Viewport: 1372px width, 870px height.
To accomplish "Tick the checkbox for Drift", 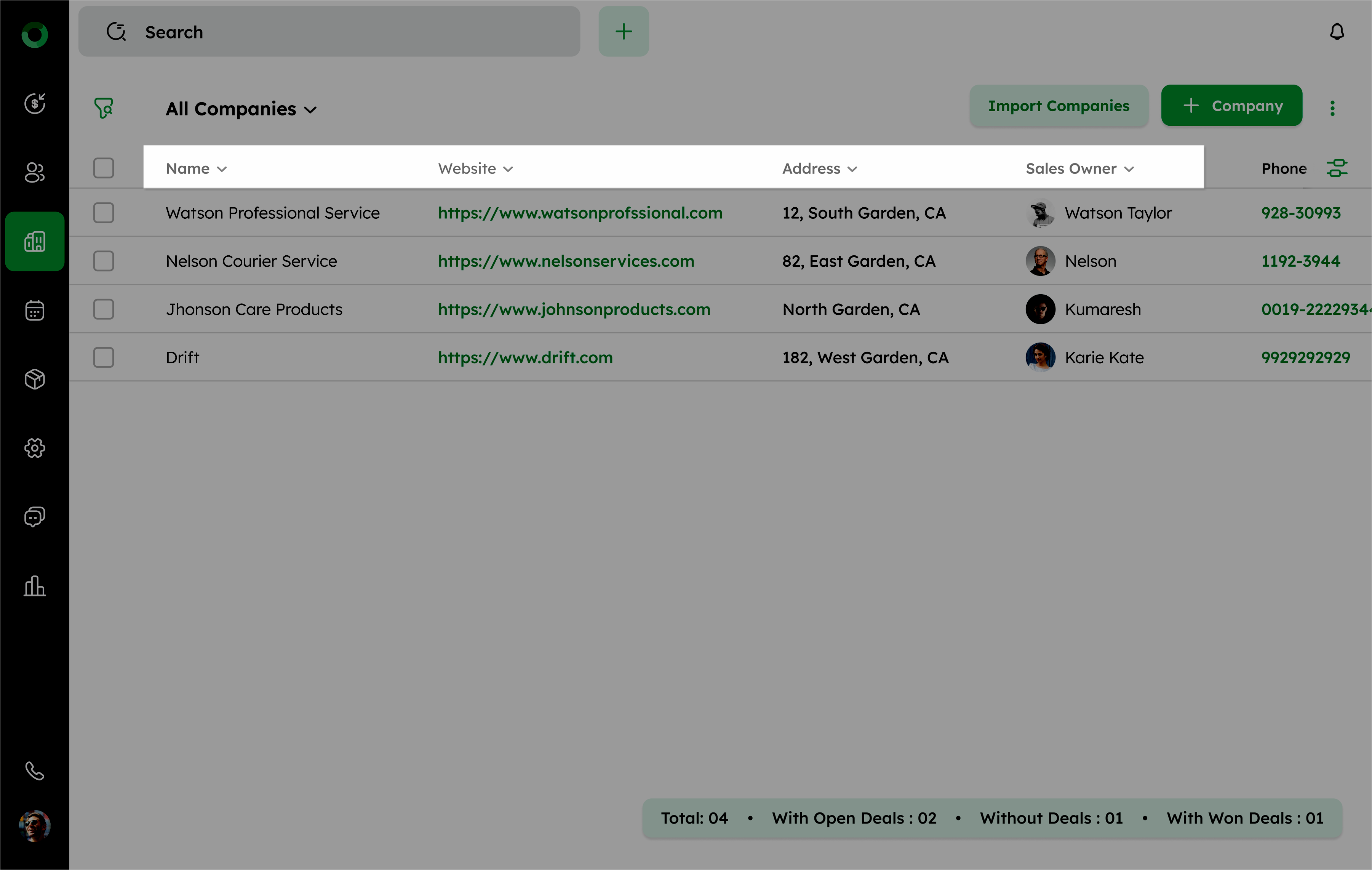I will click(104, 357).
